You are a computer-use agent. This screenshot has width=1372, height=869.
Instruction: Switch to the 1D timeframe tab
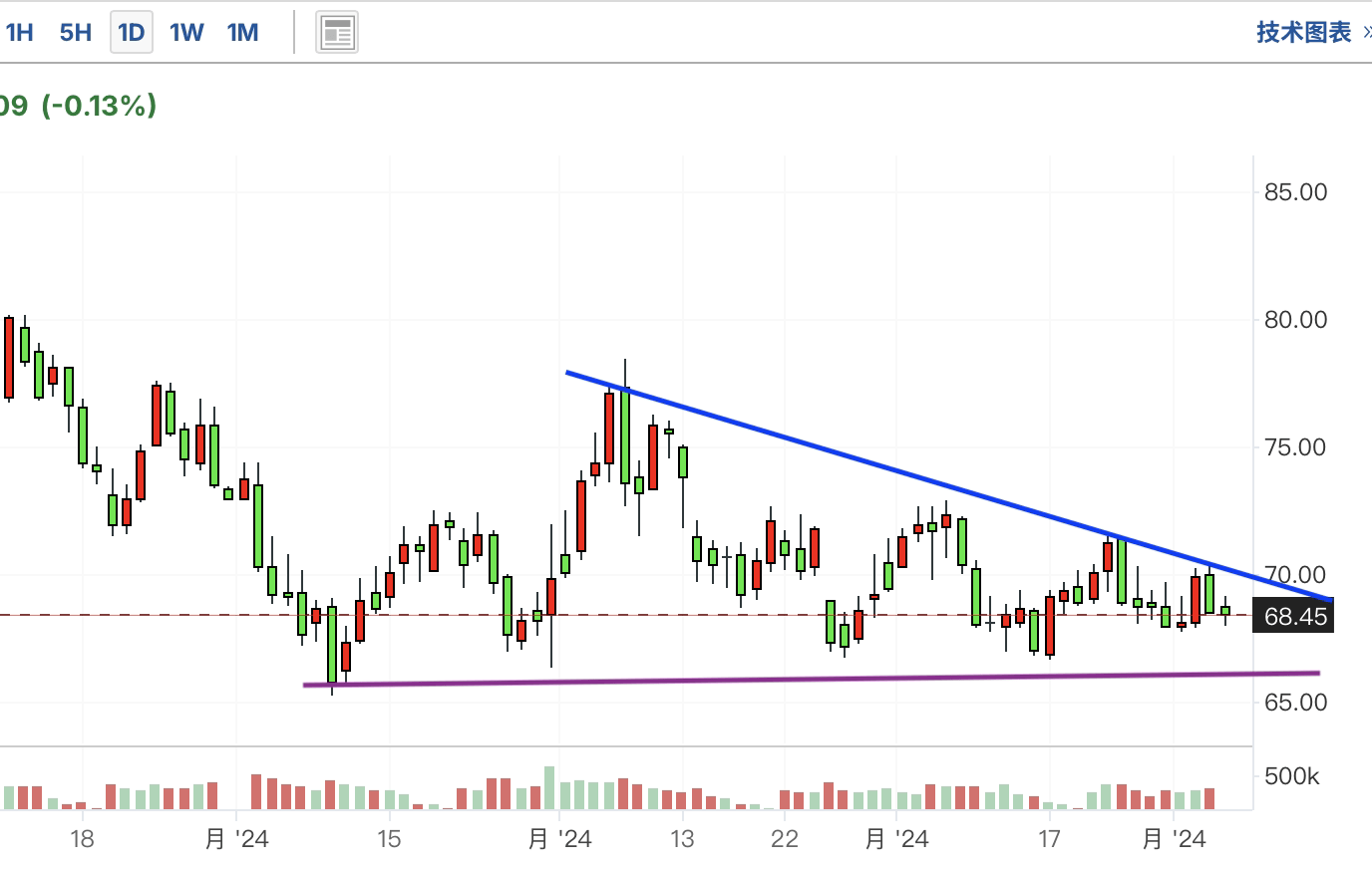(x=132, y=33)
